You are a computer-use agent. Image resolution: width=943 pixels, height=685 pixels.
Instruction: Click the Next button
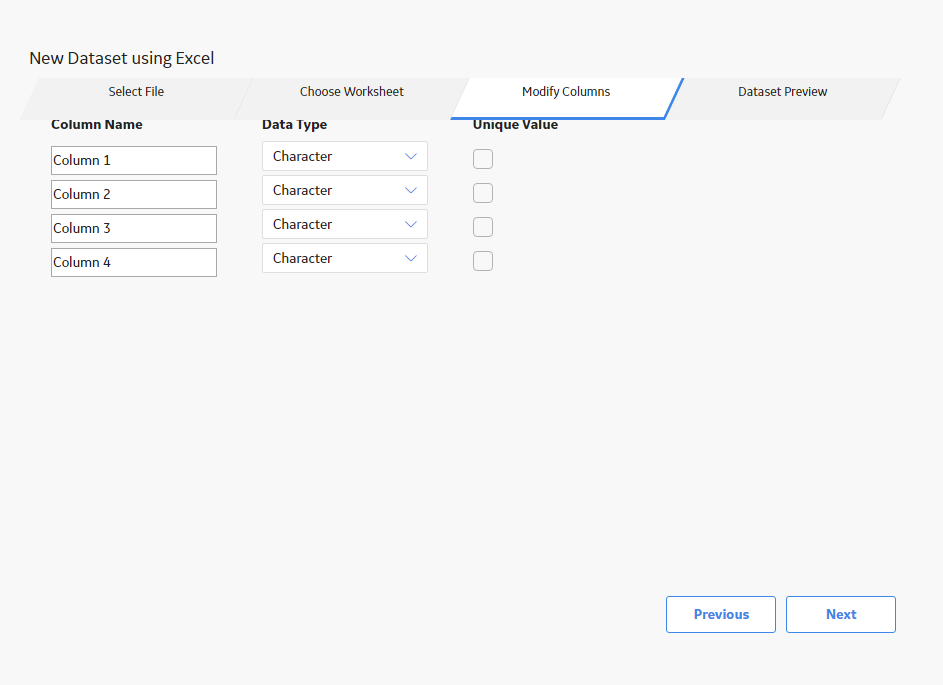pos(841,615)
